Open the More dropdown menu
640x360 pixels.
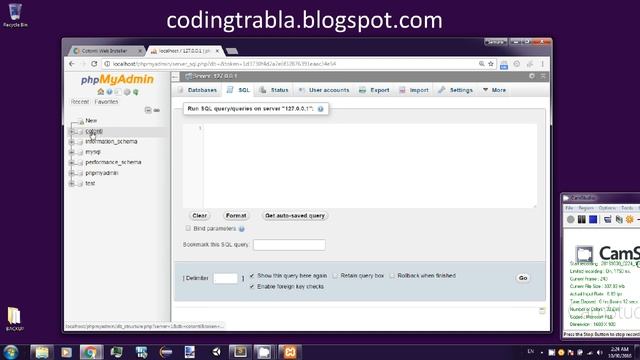[x=494, y=90]
